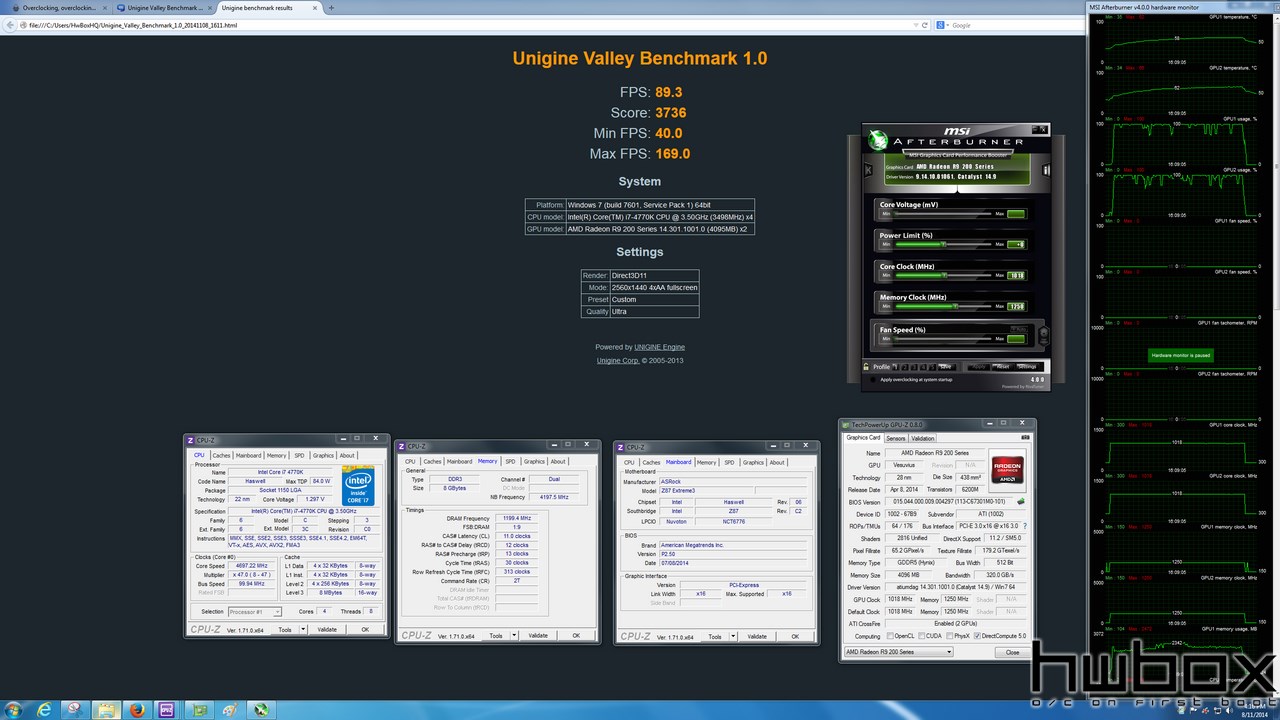The height and width of the screenshot is (720, 1280).
Task: Switch to Sensors tab in GPU-Z
Action: click(896, 438)
